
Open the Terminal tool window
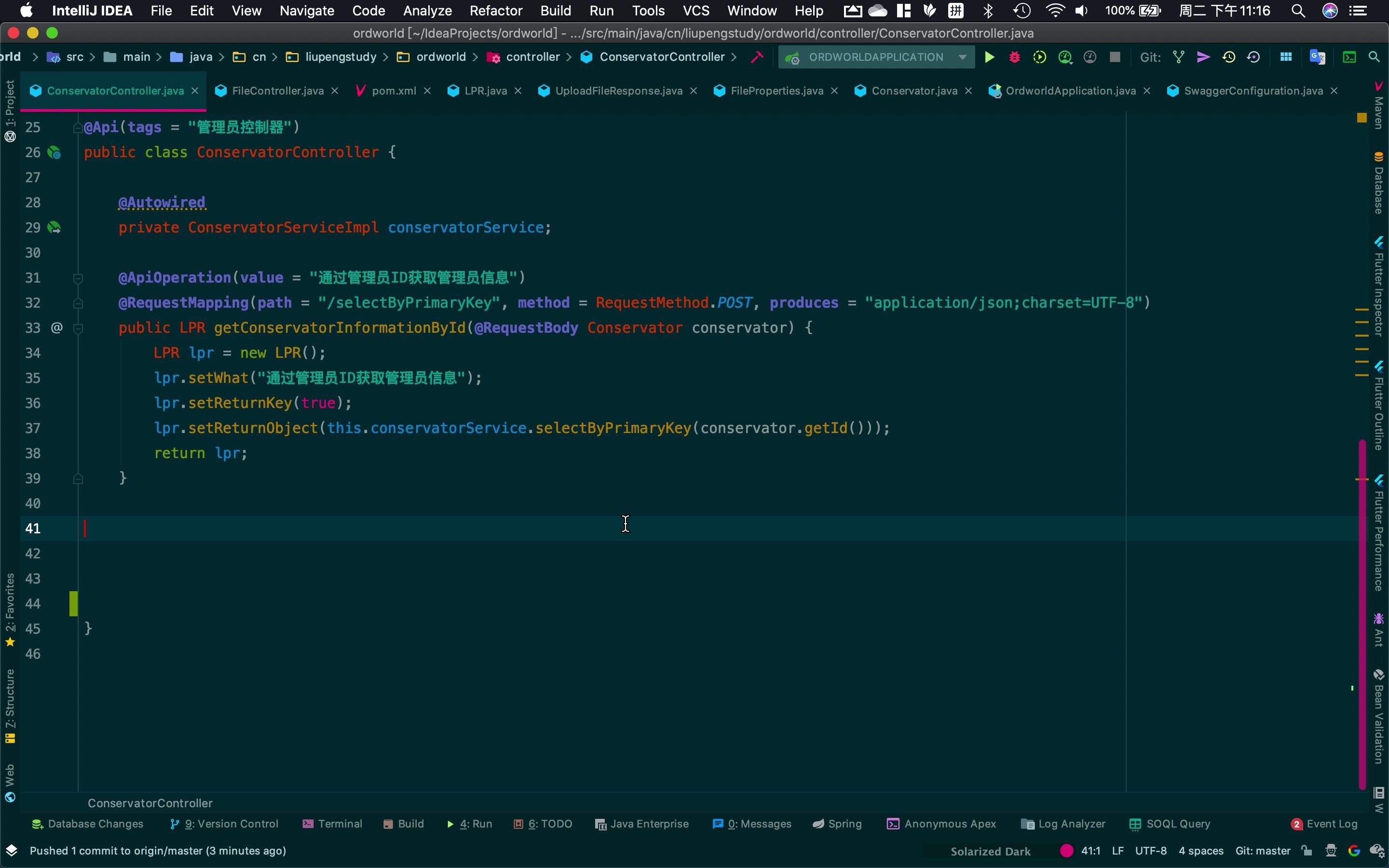pyautogui.click(x=332, y=824)
